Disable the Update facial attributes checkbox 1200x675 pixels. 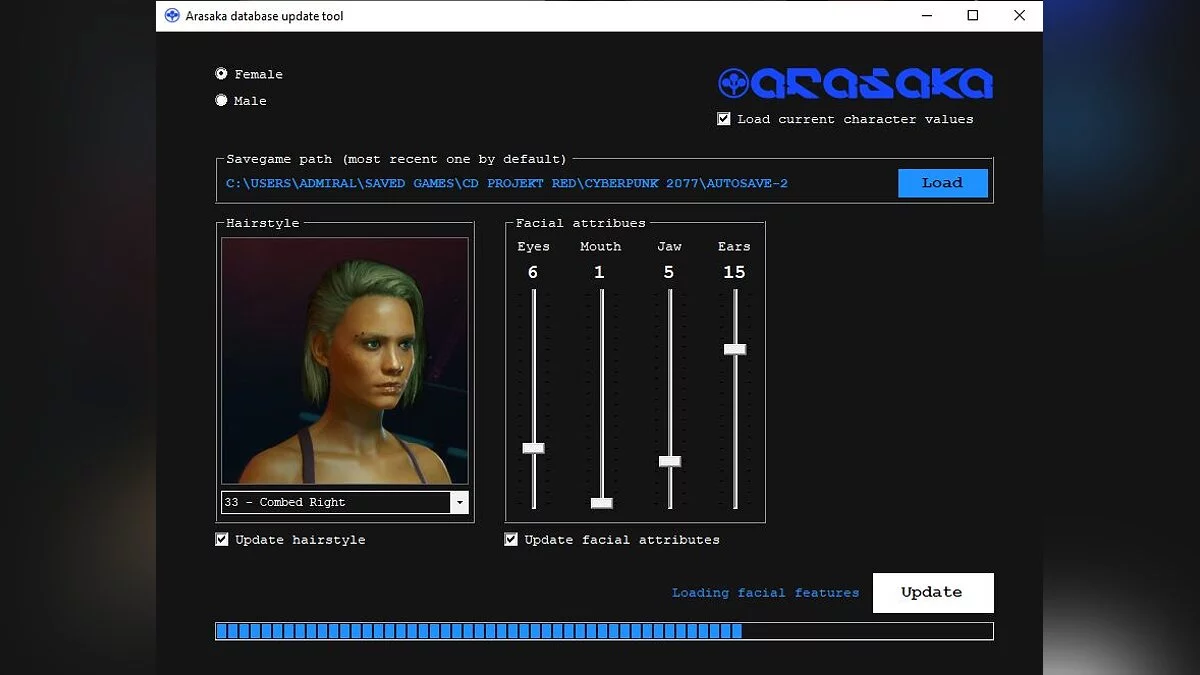[x=511, y=540]
